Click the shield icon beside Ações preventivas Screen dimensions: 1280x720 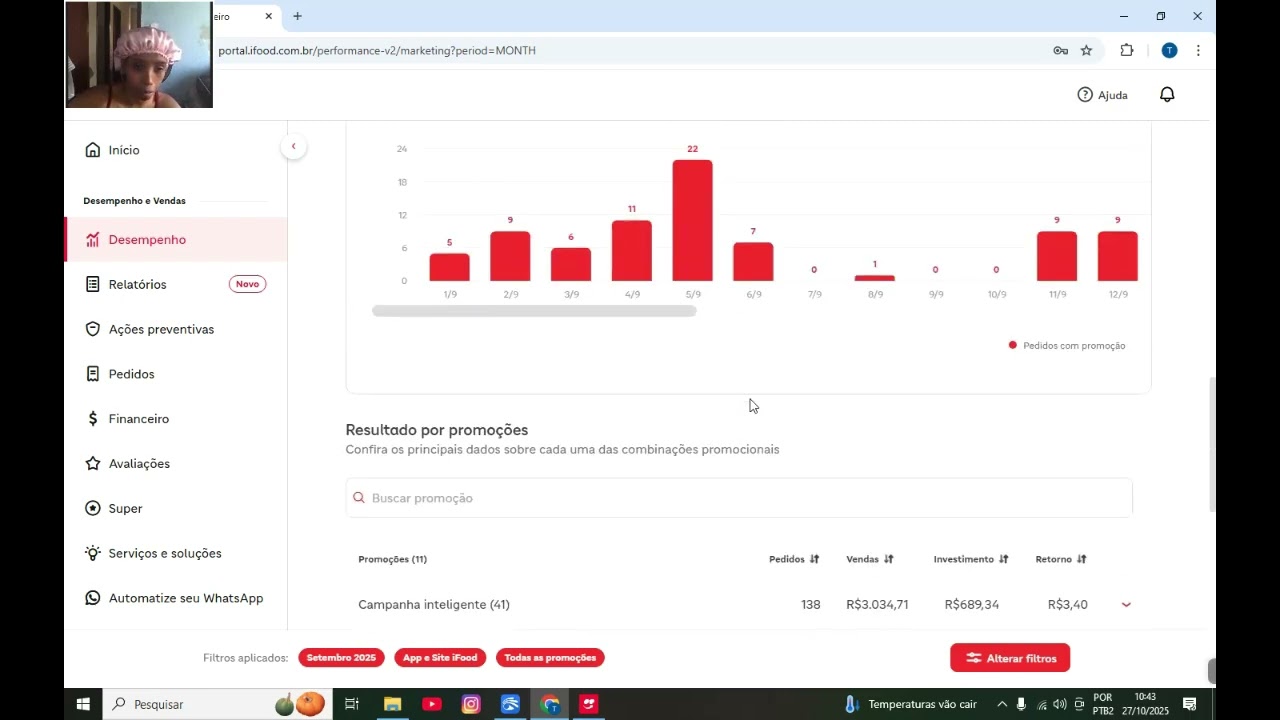tap(93, 329)
